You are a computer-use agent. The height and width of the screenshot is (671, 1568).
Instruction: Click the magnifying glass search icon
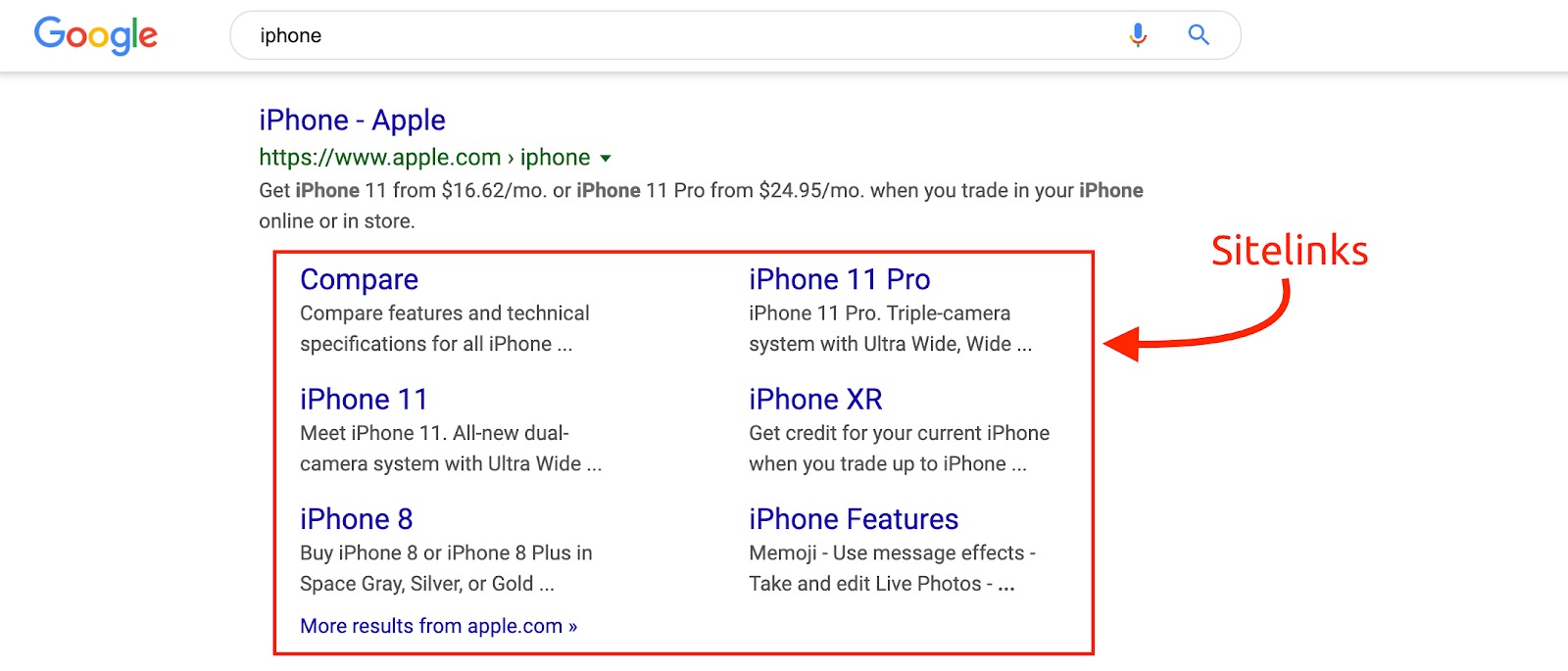coord(1198,34)
